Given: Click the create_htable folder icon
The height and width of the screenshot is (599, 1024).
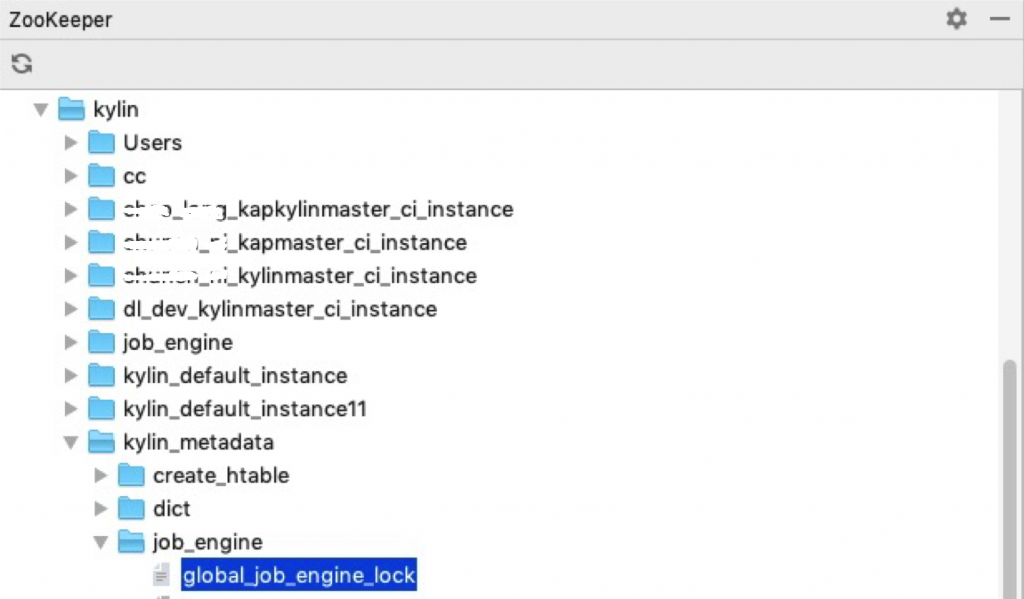Looking at the screenshot, I should coord(132,475).
